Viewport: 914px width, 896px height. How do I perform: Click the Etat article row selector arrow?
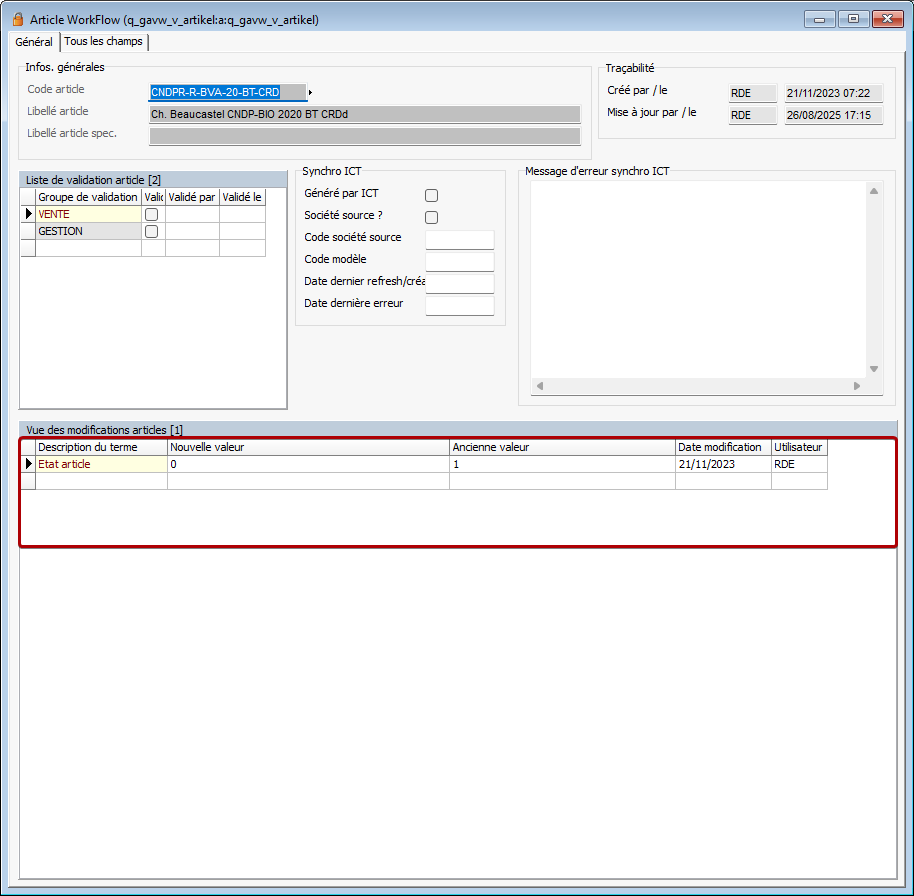point(28,464)
